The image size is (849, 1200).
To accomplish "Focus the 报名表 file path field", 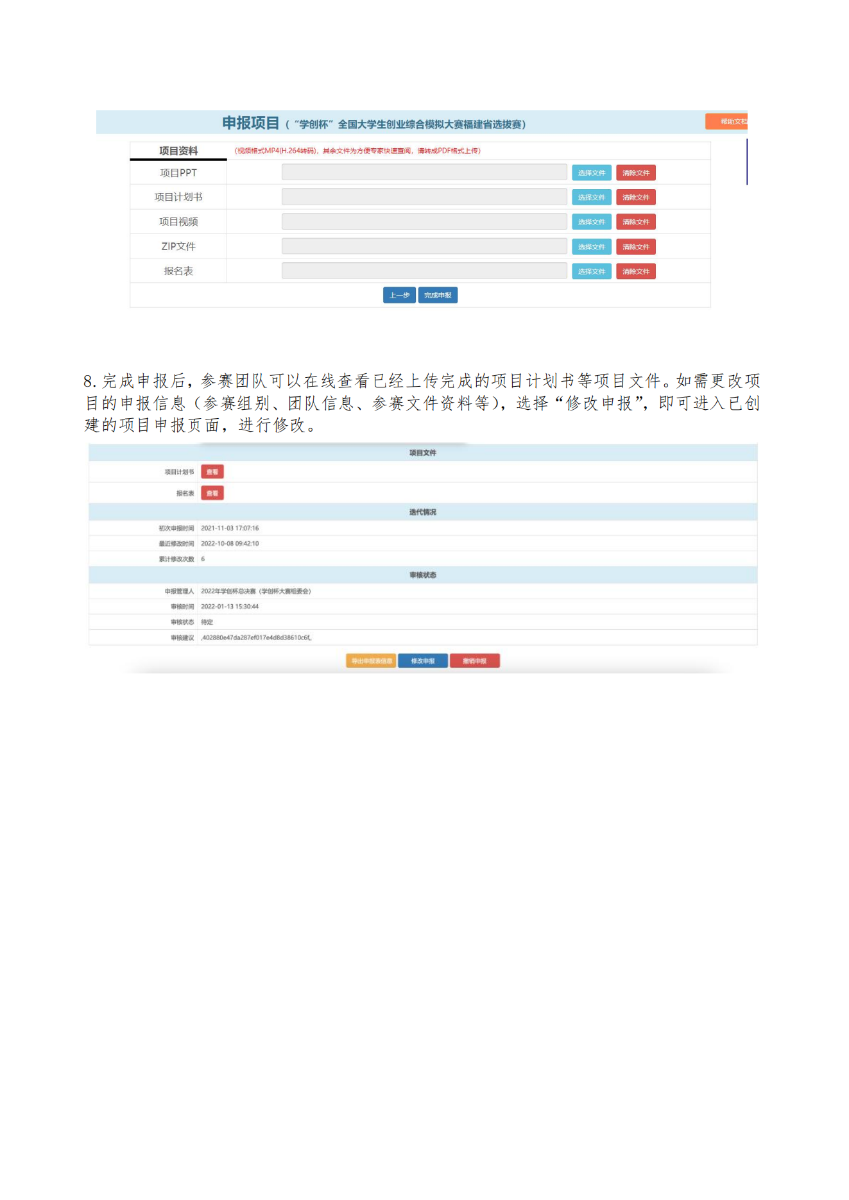I will (x=424, y=271).
